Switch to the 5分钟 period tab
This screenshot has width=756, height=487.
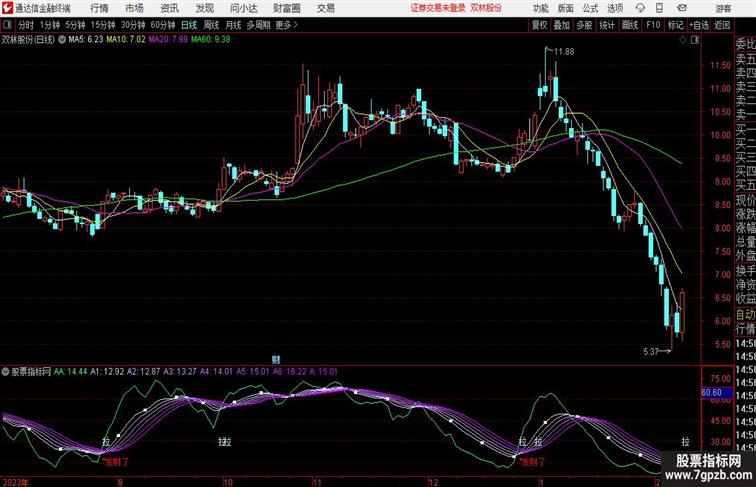(75, 25)
